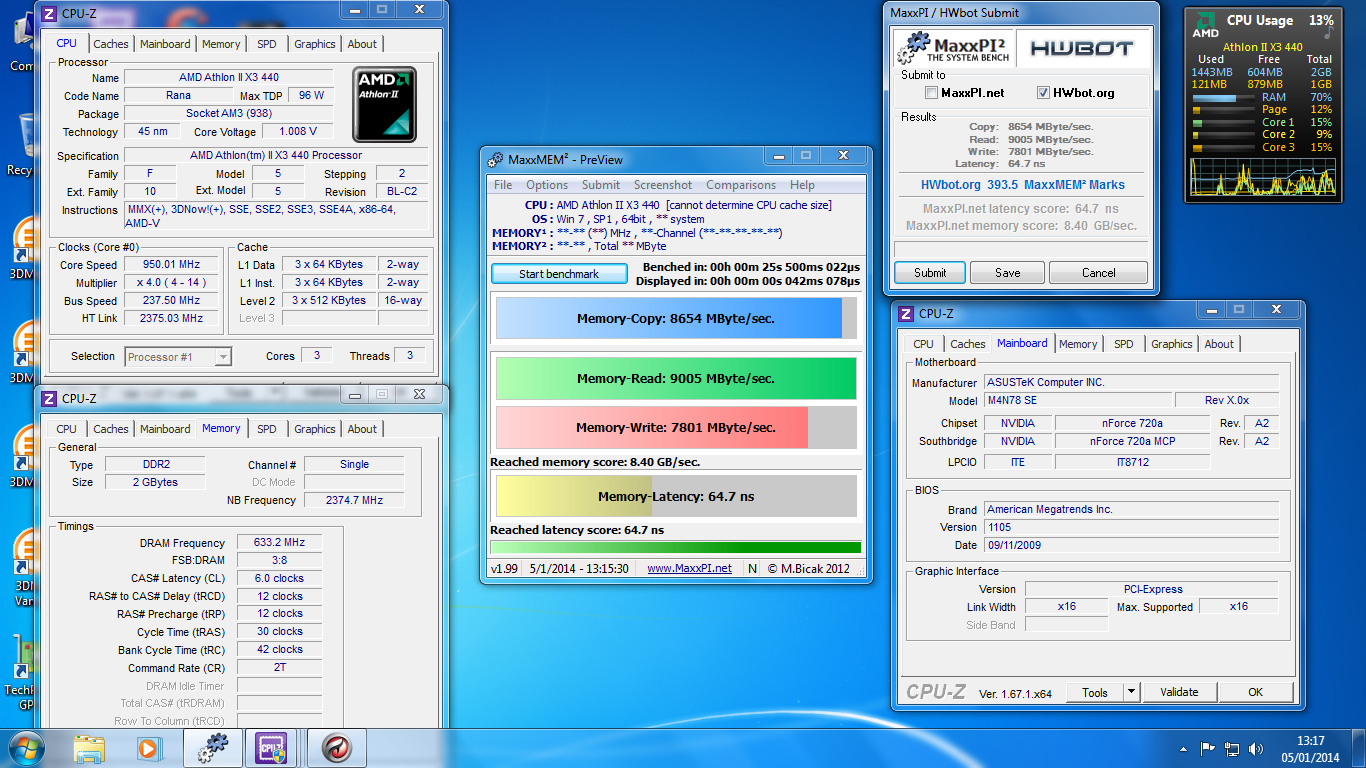Click the green Memory-Read result bar
This screenshot has height=768, width=1366.
(676, 379)
